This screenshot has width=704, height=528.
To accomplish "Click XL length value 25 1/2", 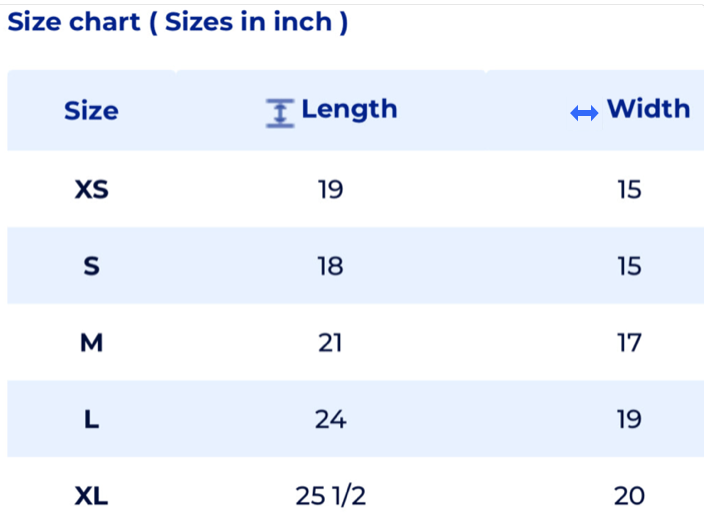I will click(330, 496).
